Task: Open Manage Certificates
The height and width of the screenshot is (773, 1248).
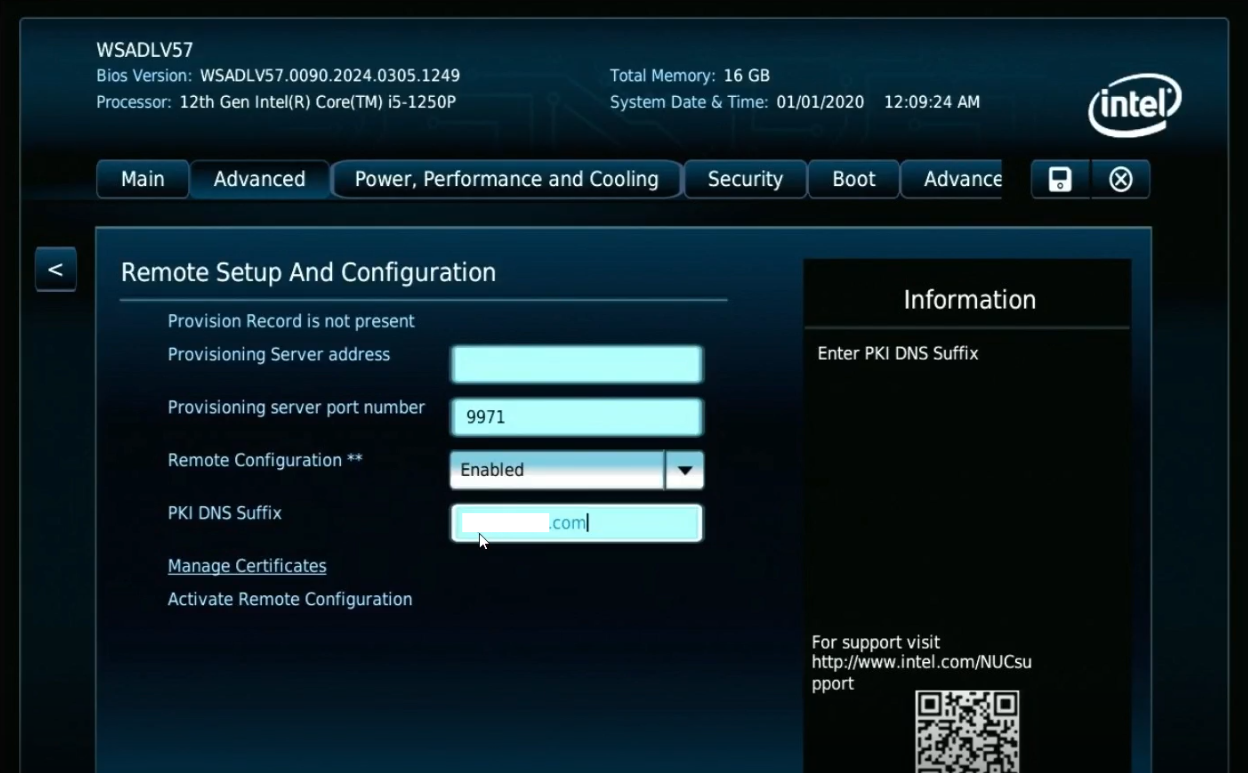Action: [246, 565]
